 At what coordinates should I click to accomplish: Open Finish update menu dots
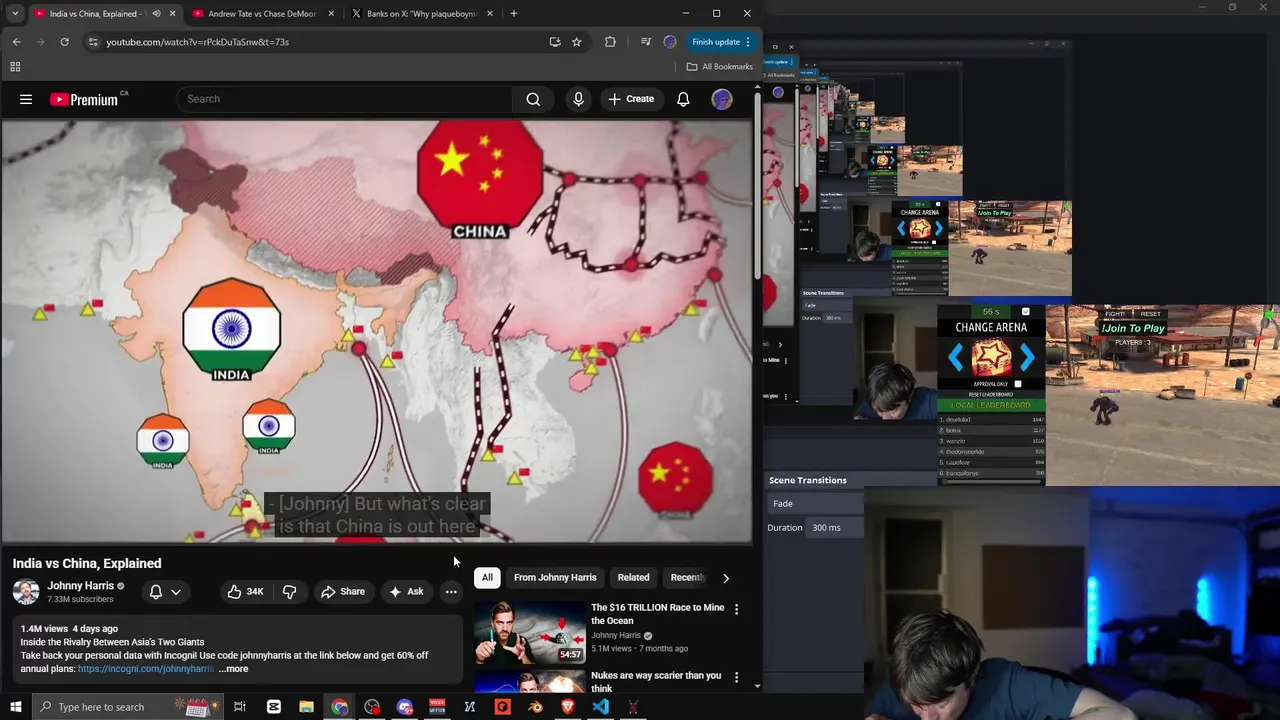748,42
